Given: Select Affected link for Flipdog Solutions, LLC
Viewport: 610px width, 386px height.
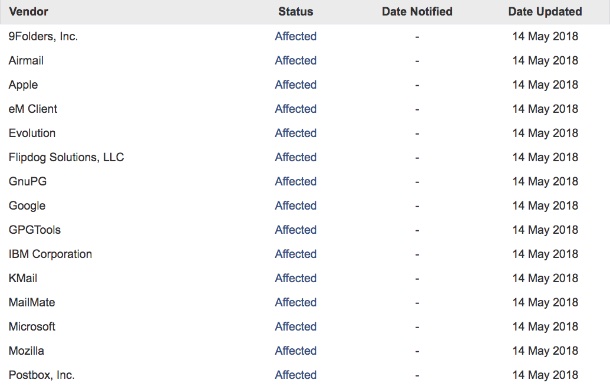Looking at the screenshot, I should click(x=296, y=157).
